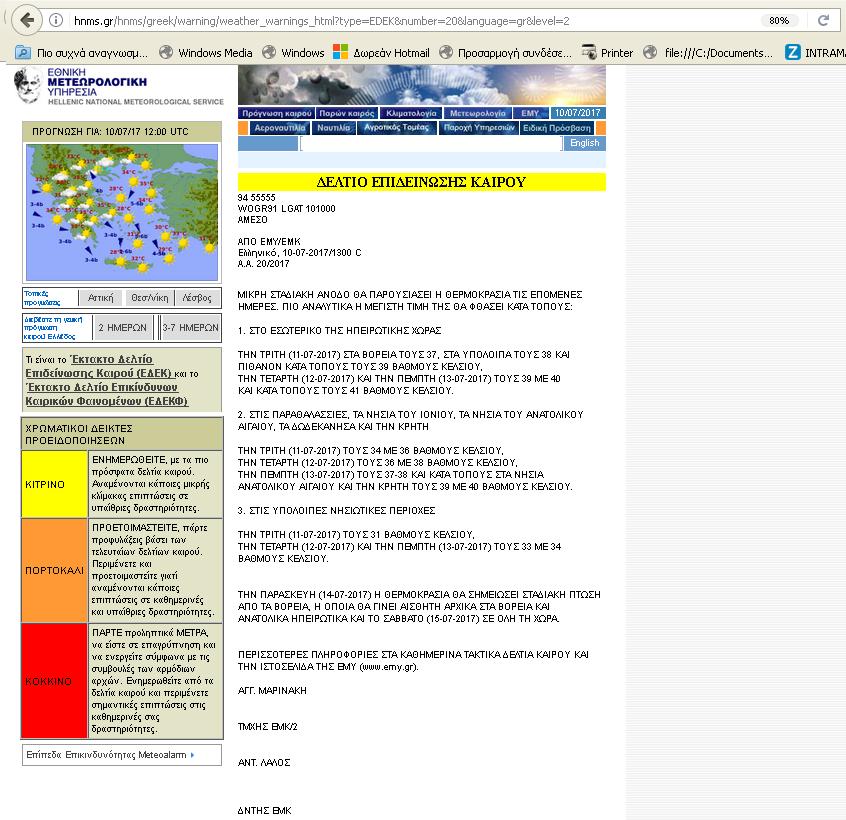
Task: Click the yellow ΚΙΤΡΙΝΟ warning color cell
Action: tap(54, 484)
